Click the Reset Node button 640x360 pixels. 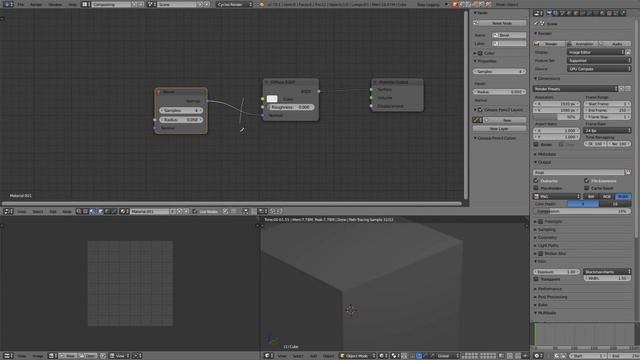(x=500, y=23)
